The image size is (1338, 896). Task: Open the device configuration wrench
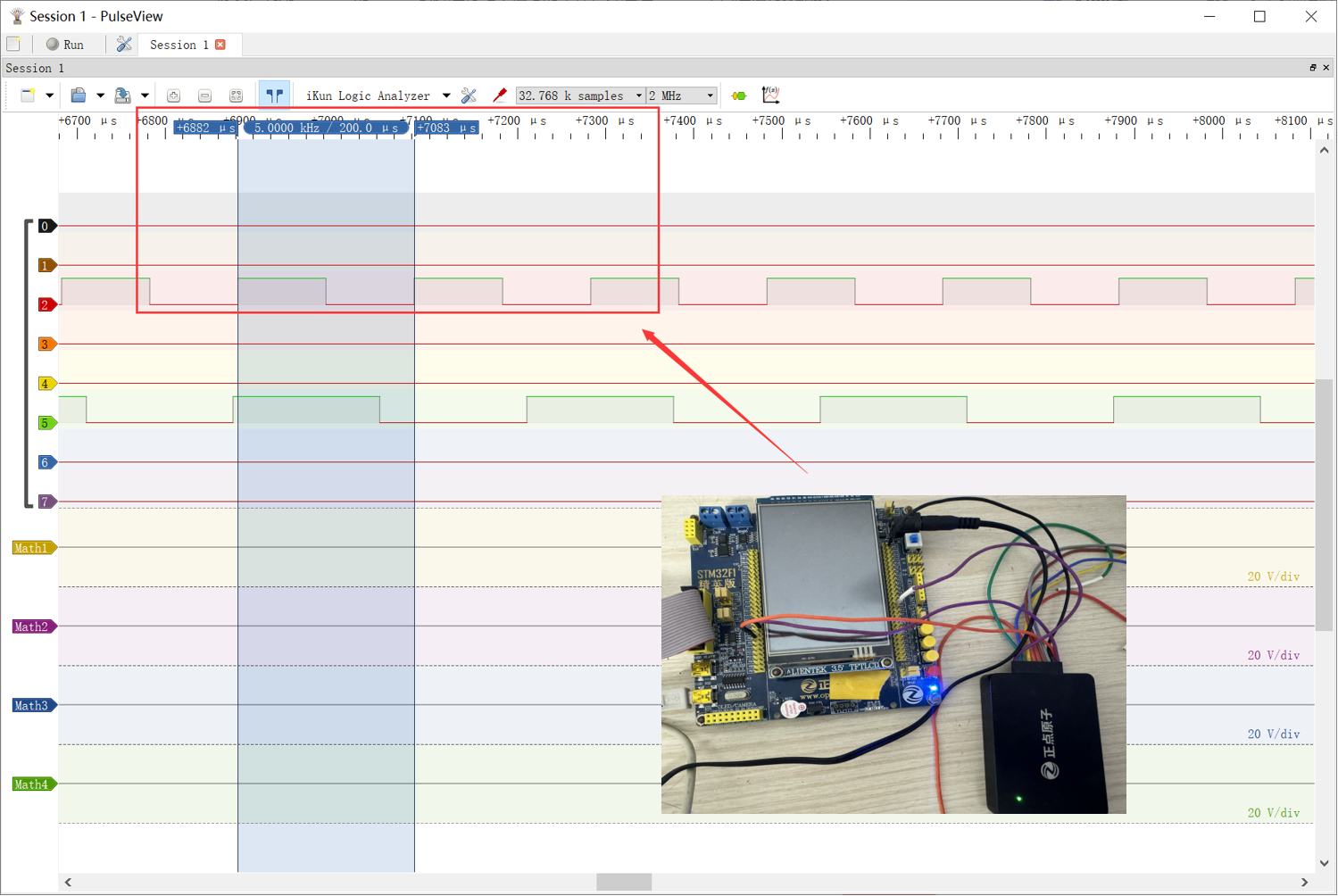pos(470,95)
